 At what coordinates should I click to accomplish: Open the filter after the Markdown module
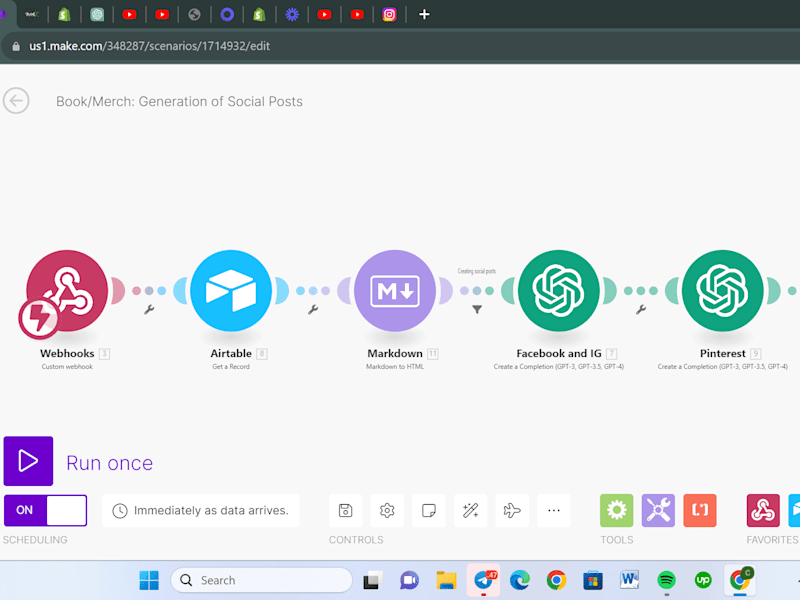coord(477,309)
